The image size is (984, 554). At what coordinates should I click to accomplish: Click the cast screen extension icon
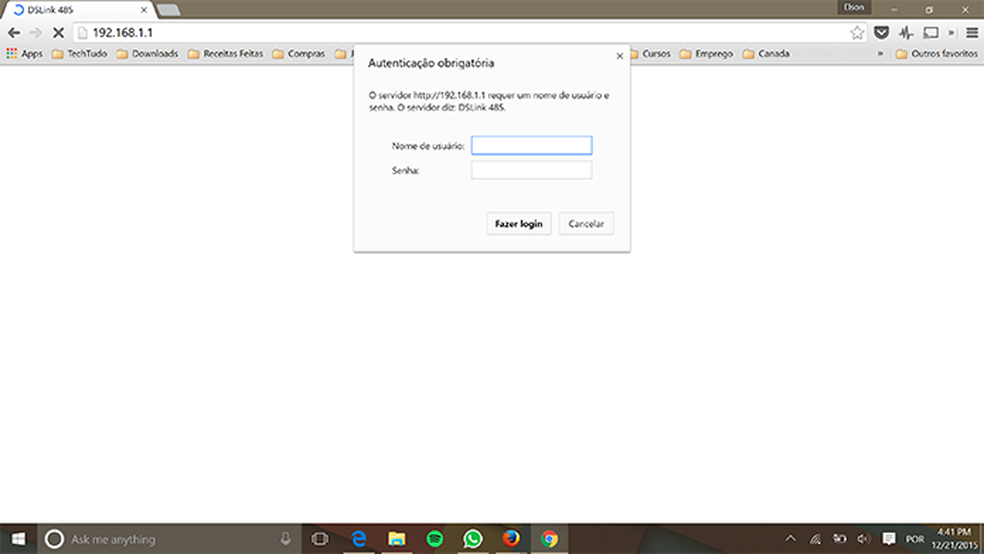[931, 33]
